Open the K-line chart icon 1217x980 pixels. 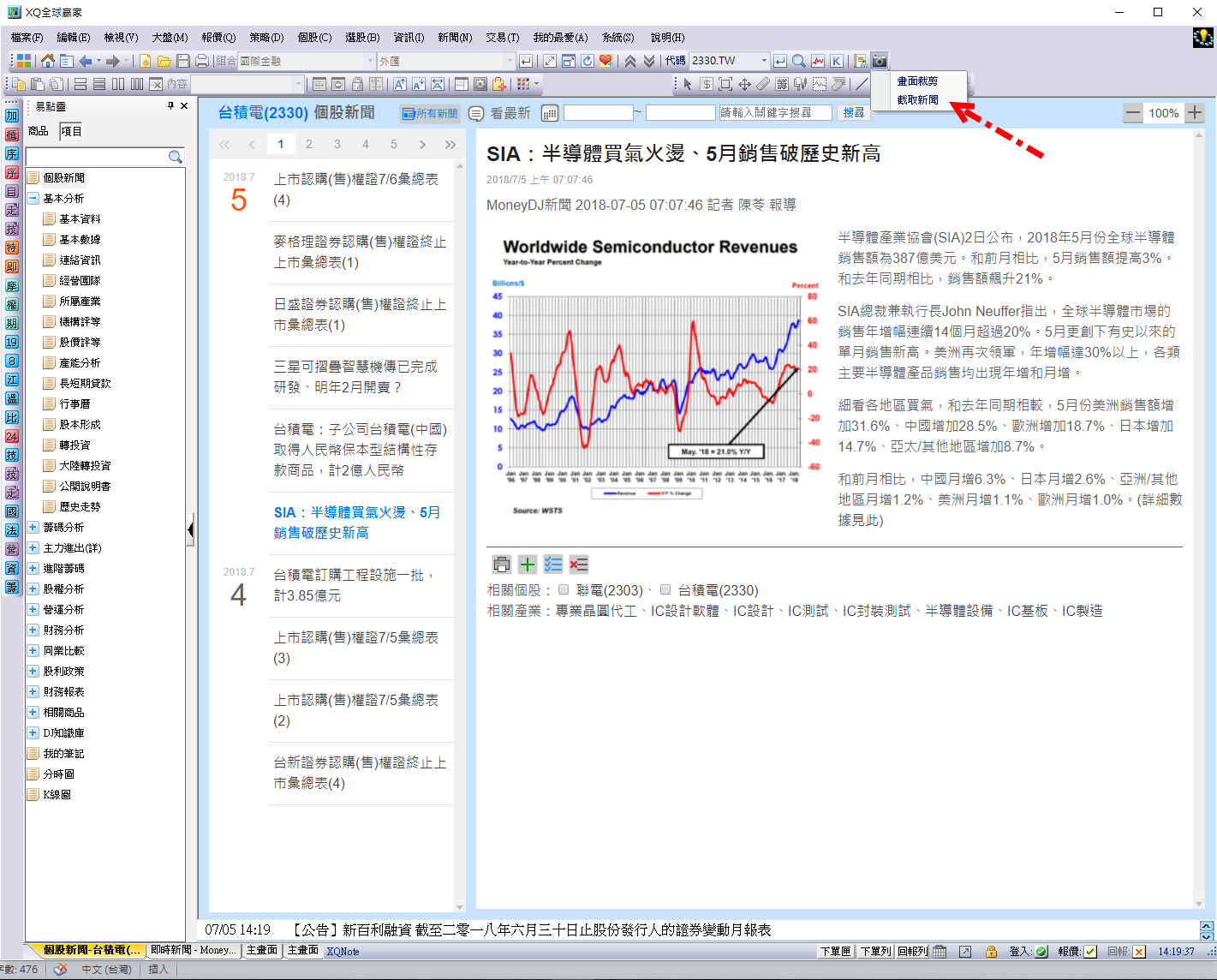click(x=837, y=61)
